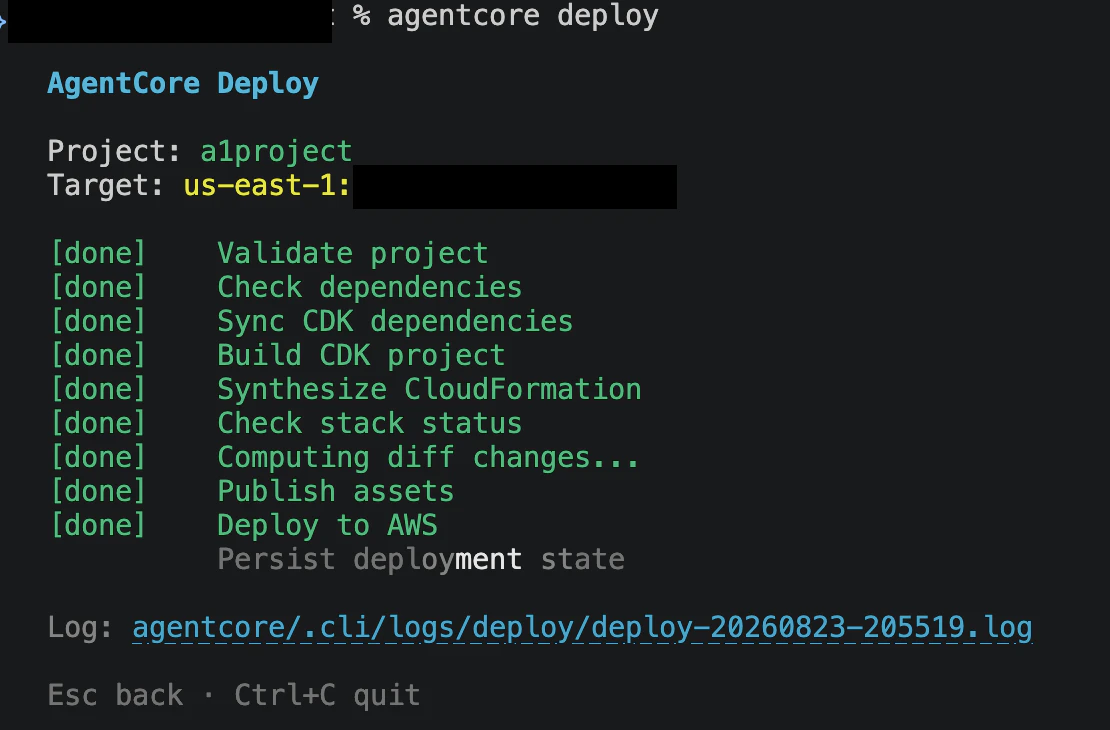
Task: Click the a1project project name
Action: click(276, 152)
